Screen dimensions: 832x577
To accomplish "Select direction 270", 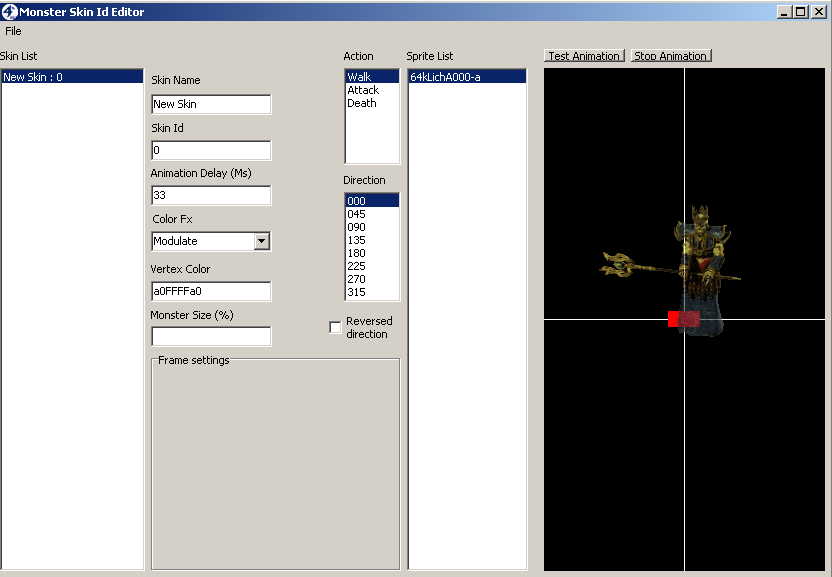I will 372,279.
